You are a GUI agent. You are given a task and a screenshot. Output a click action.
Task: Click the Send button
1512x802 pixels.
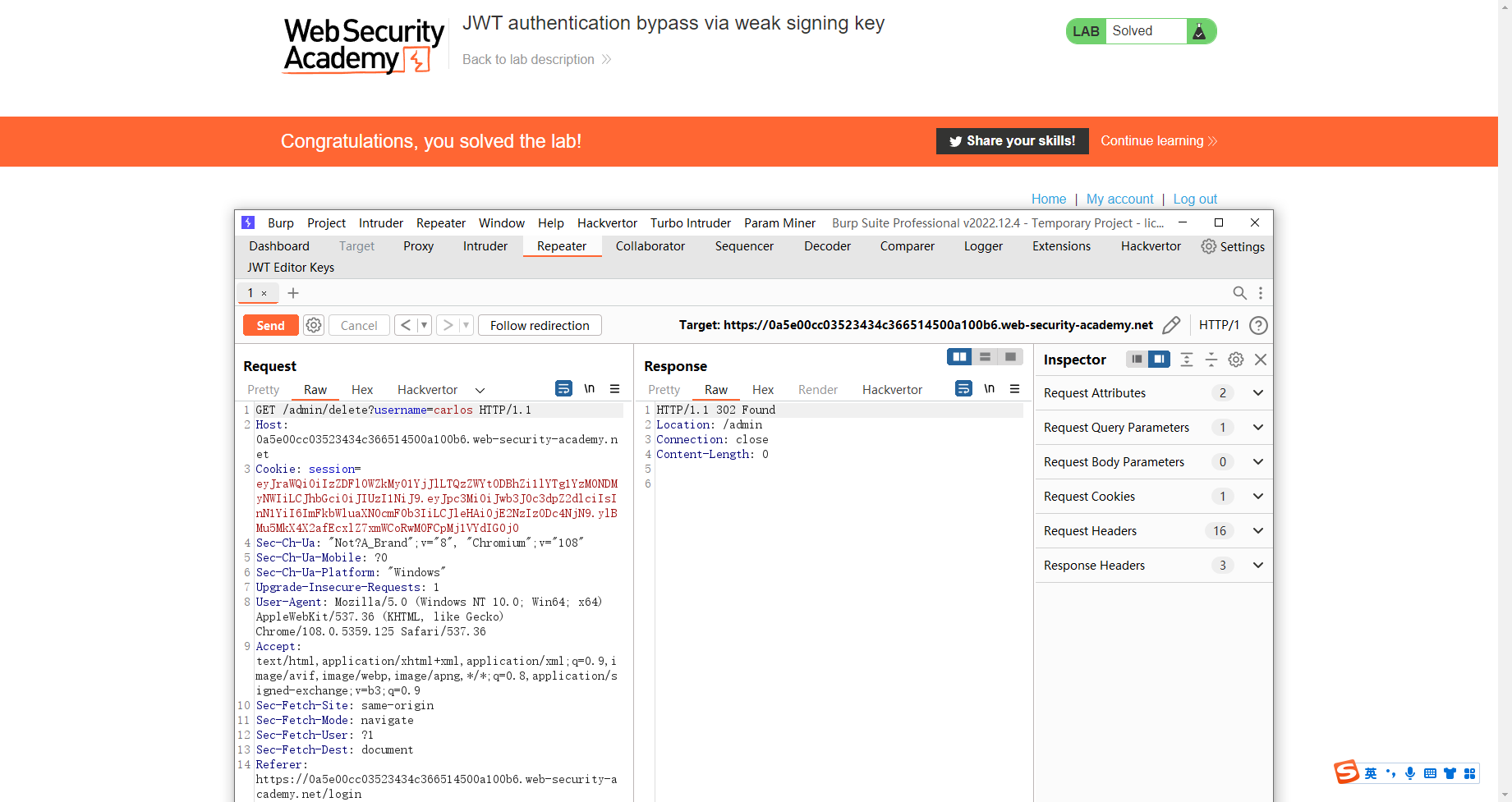tap(270, 325)
